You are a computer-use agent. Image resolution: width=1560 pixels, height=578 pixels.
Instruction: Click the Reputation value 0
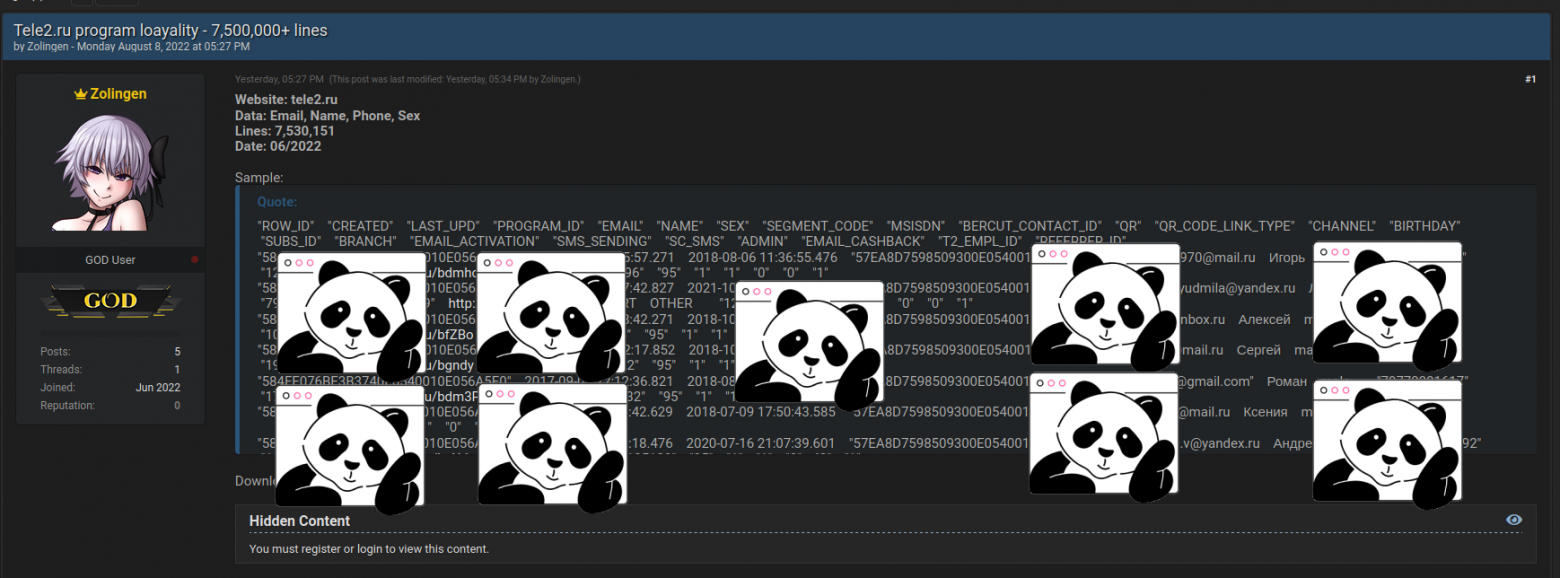pyautogui.click(x=177, y=406)
